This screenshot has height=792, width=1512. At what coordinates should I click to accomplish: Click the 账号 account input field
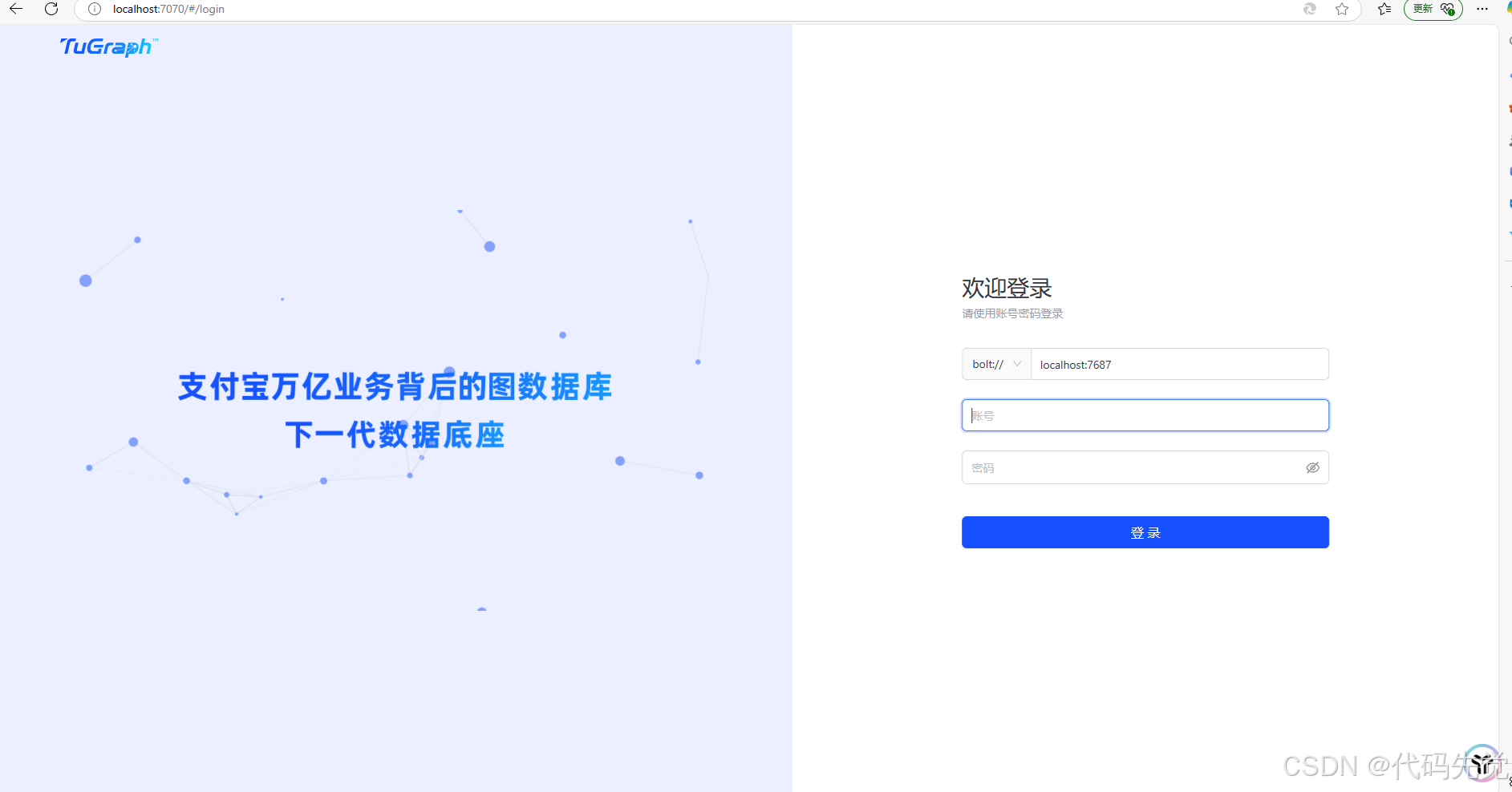(1145, 414)
